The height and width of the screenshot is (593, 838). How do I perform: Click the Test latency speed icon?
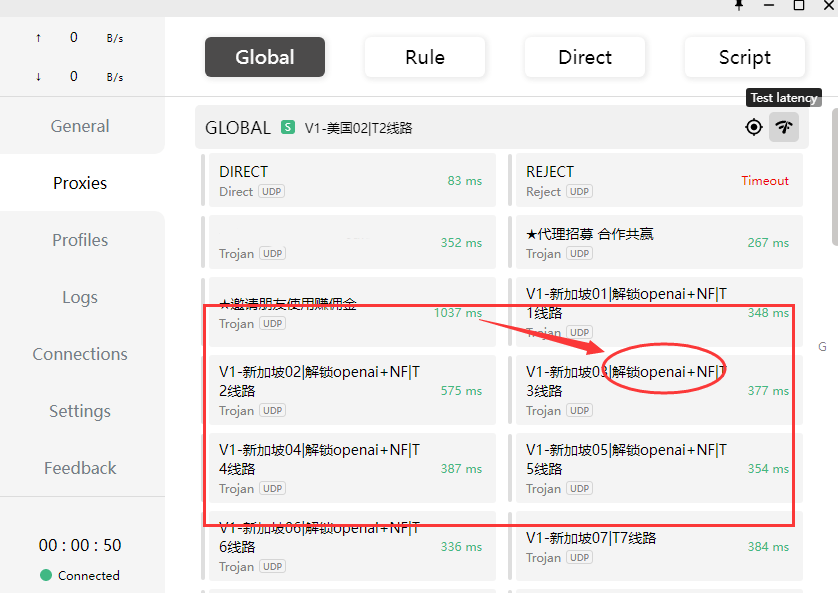pyautogui.click(x=784, y=127)
